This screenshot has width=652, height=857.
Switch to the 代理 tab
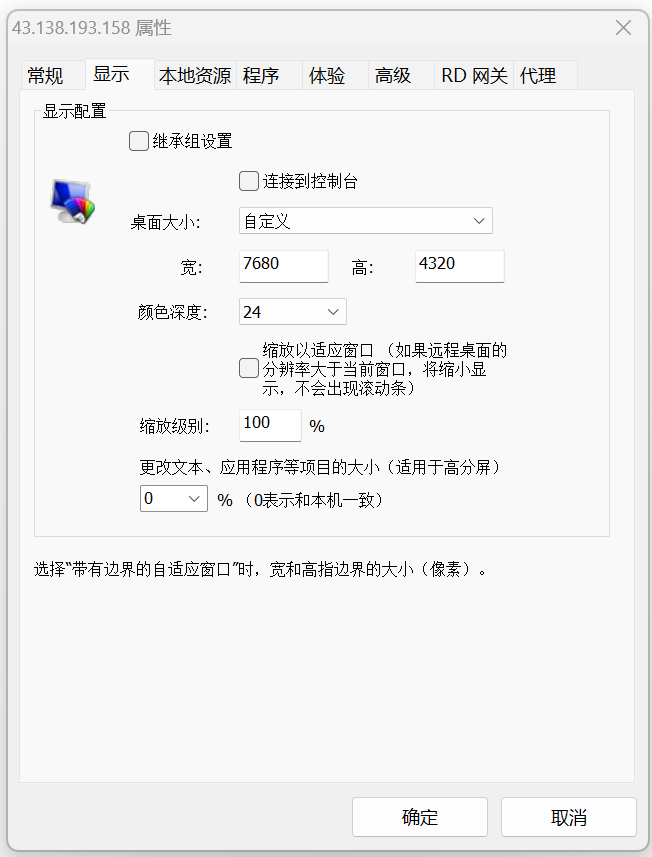pos(538,75)
